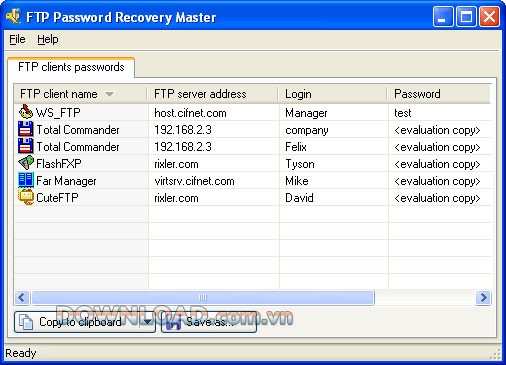Click the virtsrv.cifnet.com server address
This screenshot has height=365, width=506.
click(194, 181)
